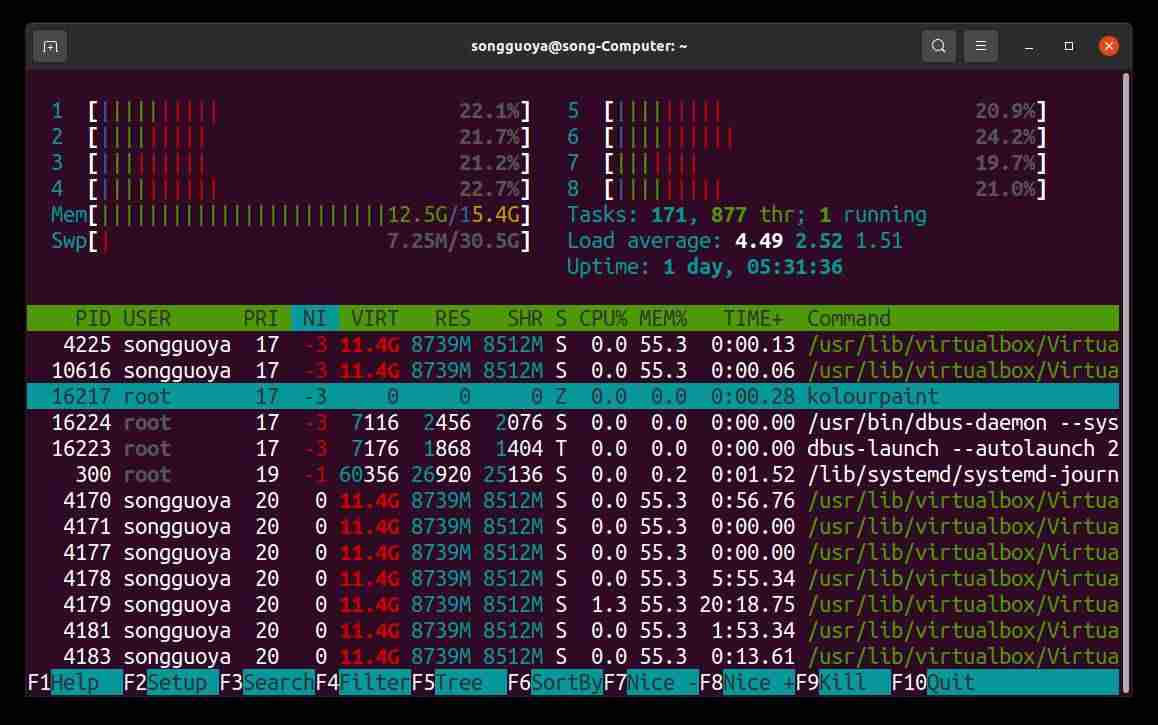Minimize the terminal window

pos(1029,47)
